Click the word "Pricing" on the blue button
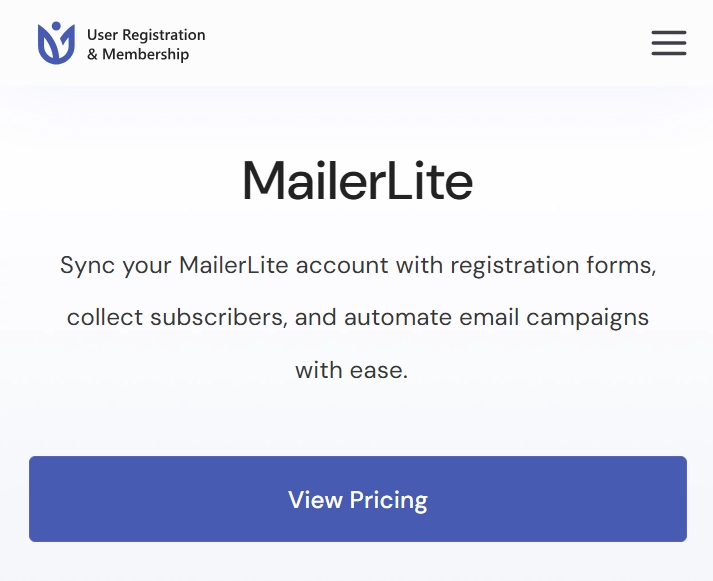 [x=389, y=501]
